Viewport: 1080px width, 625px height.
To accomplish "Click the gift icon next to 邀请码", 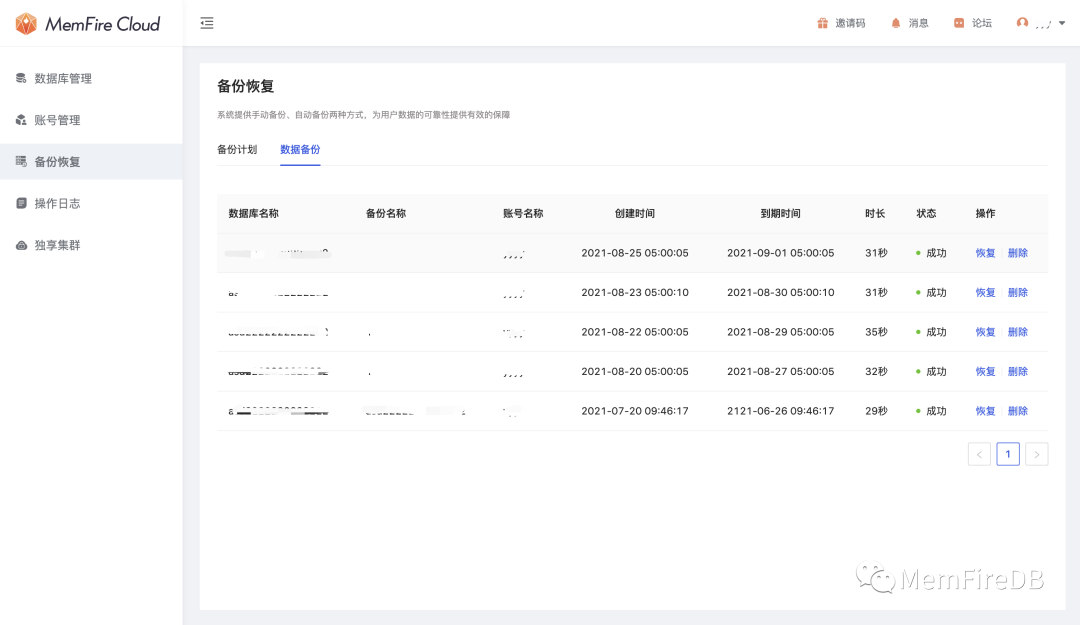I will (x=822, y=23).
